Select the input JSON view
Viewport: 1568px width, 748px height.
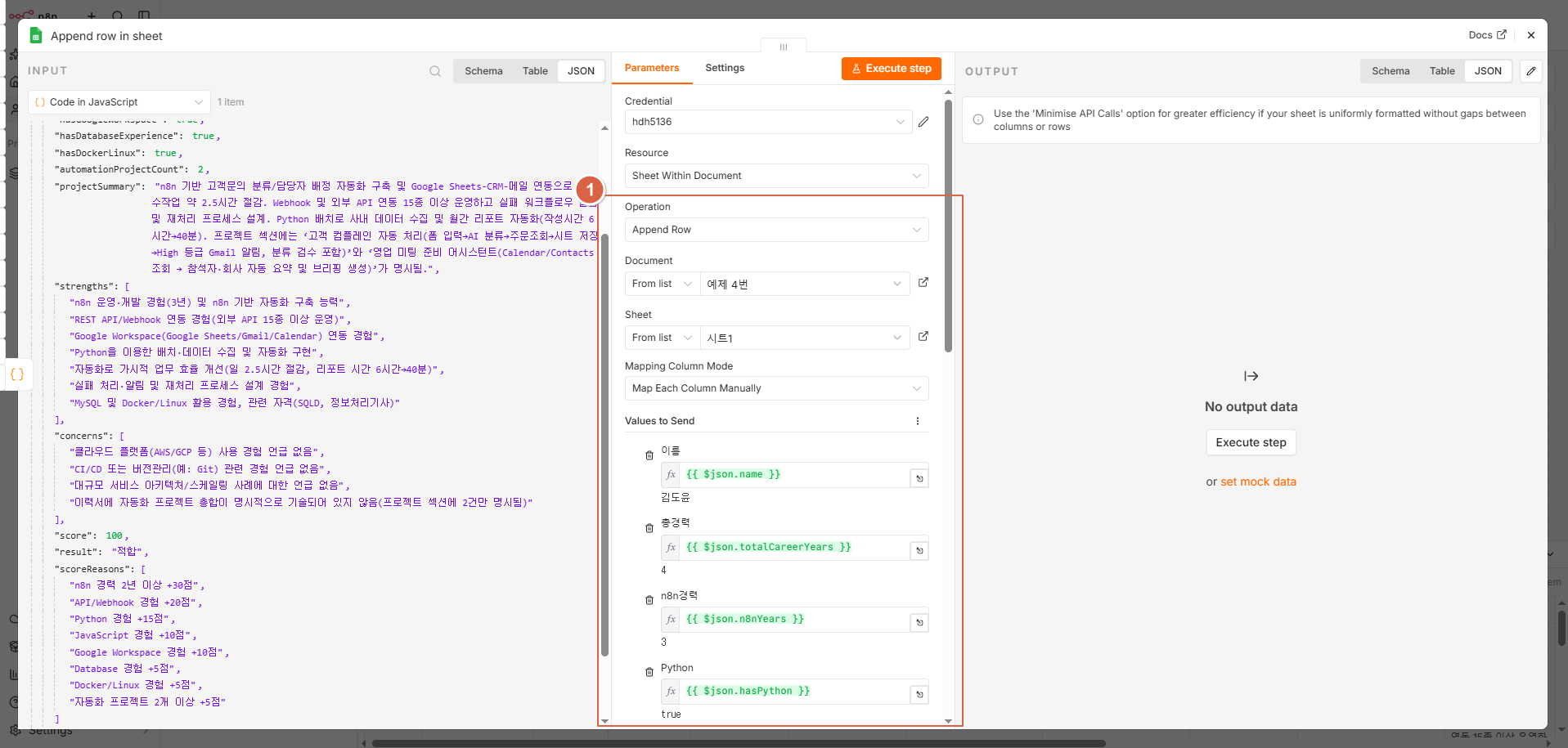click(x=581, y=71)
